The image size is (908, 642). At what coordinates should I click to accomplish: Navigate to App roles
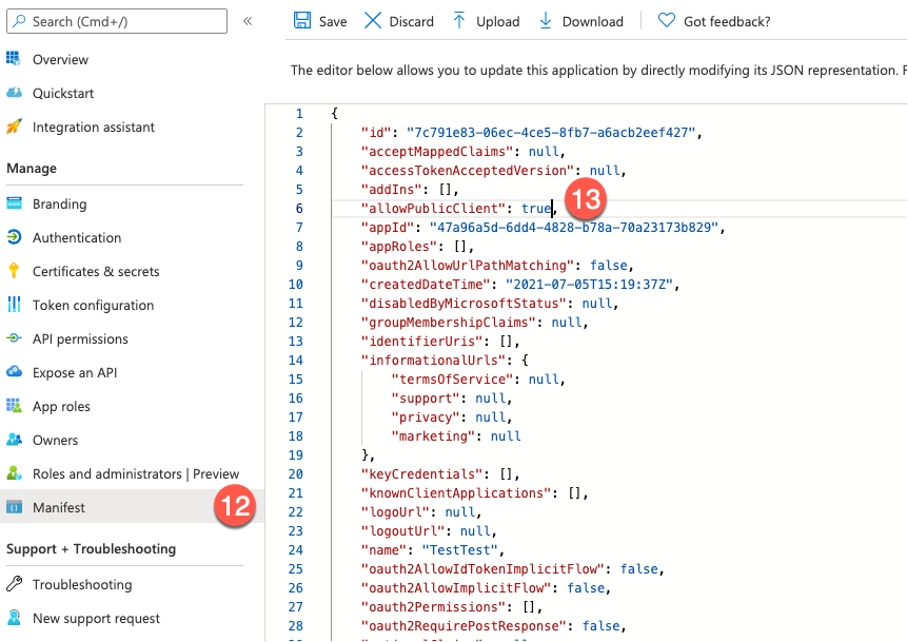pyautogui.click(x=61, y=407)
